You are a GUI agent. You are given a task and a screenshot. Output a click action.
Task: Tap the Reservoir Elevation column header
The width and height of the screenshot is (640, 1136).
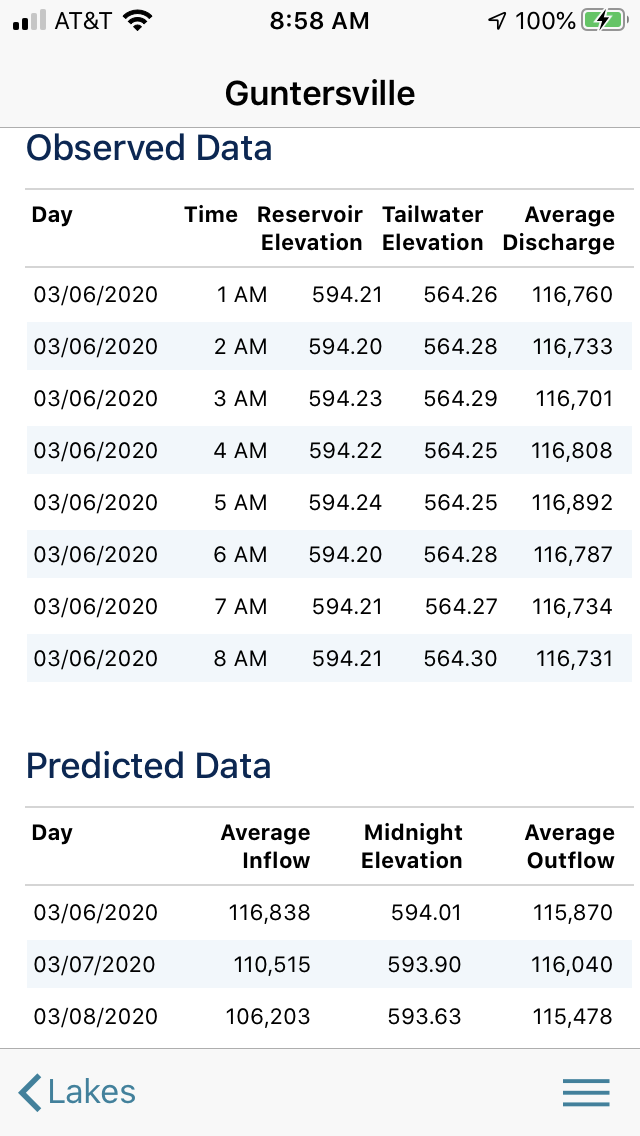(310, 229)
